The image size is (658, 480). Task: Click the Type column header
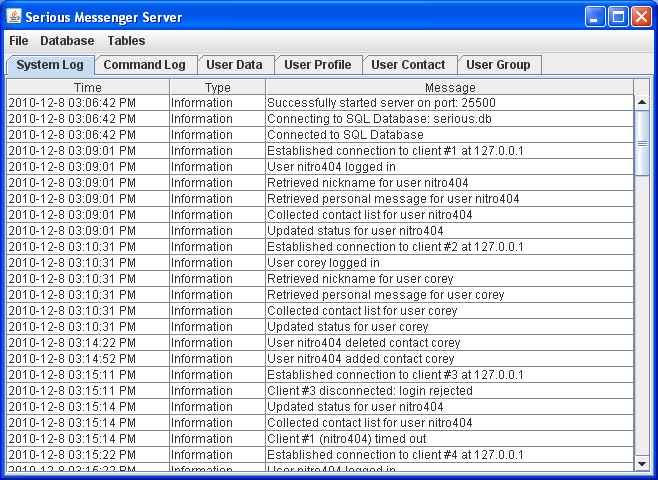click(x=217, y=88)
